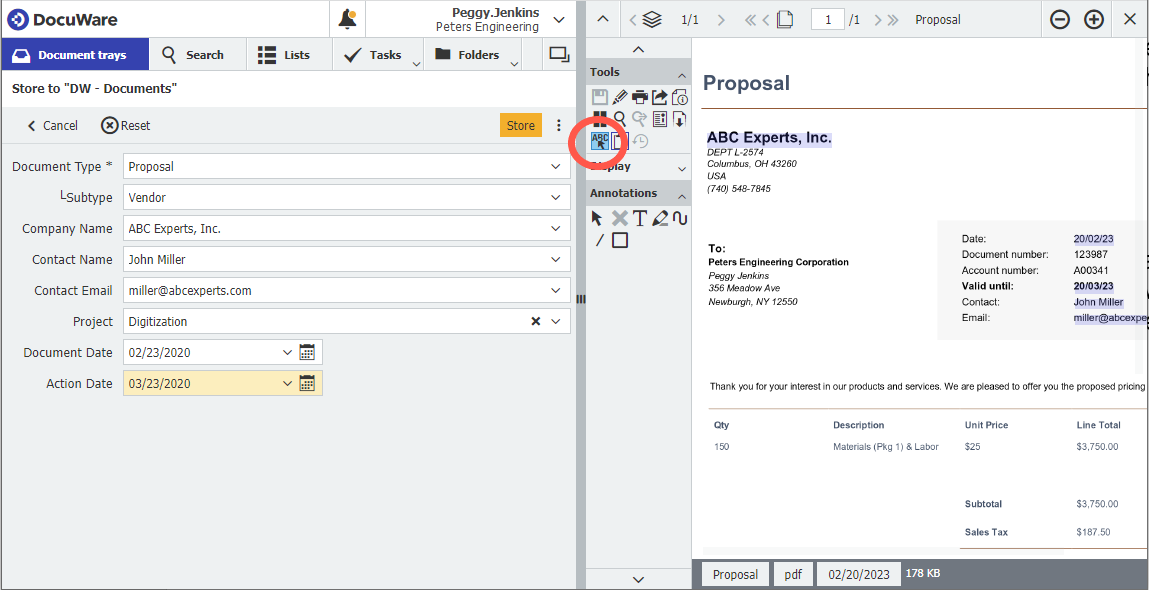Click the notification bell icon
This screenshot has width=1149, height=590.
coord(347,18)
